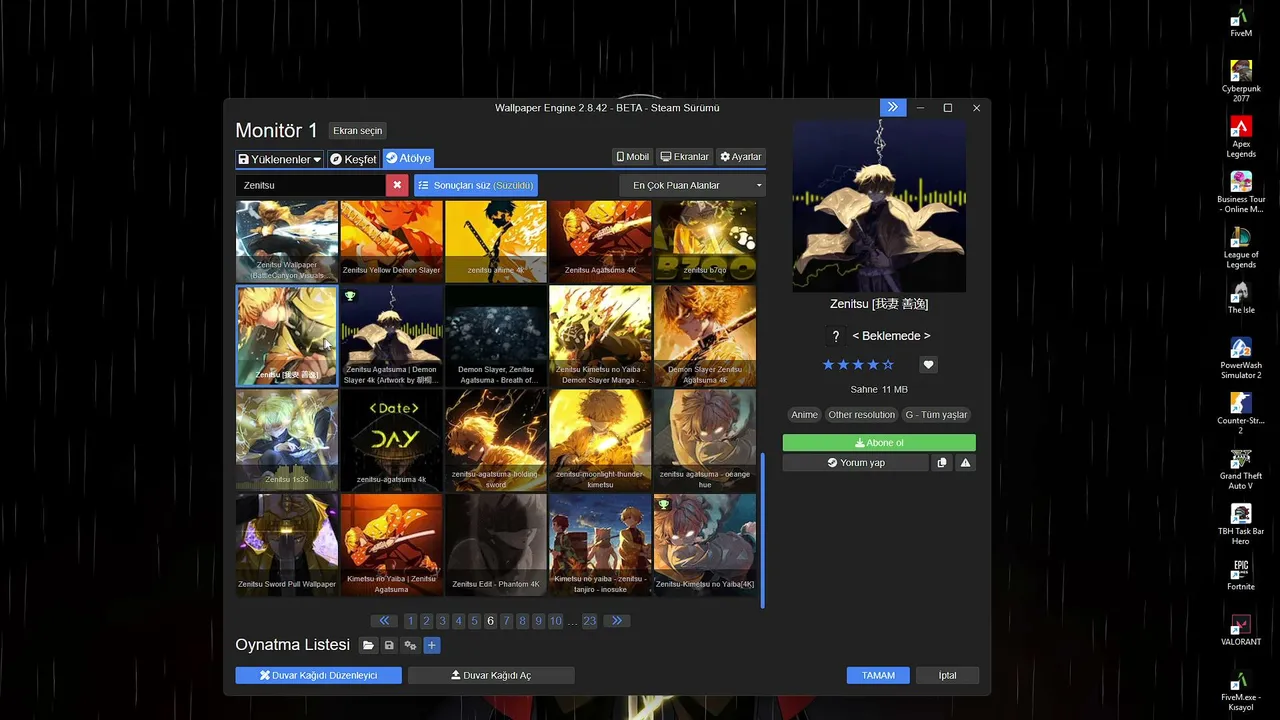Click the large wallpaper preview image
This screenshot has height=720, width=1280.
pyautogui.click(x=879, y=206)
